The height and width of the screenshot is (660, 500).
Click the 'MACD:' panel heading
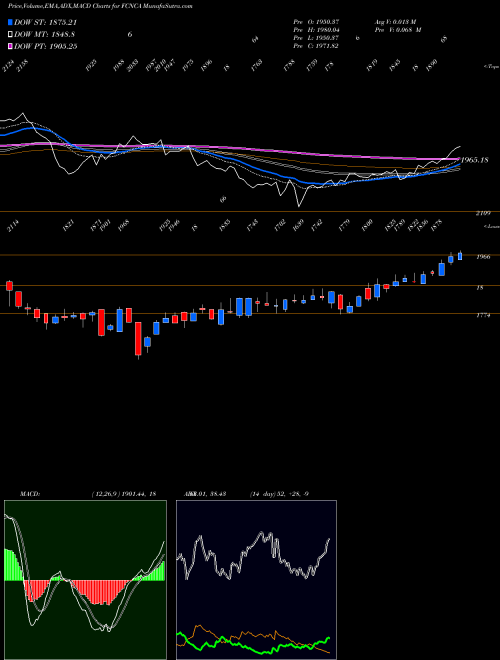pos(30,494)
